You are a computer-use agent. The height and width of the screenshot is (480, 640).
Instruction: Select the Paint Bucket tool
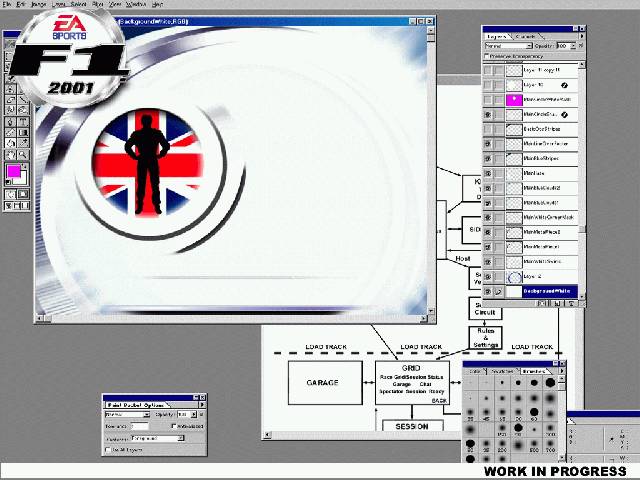11,143
